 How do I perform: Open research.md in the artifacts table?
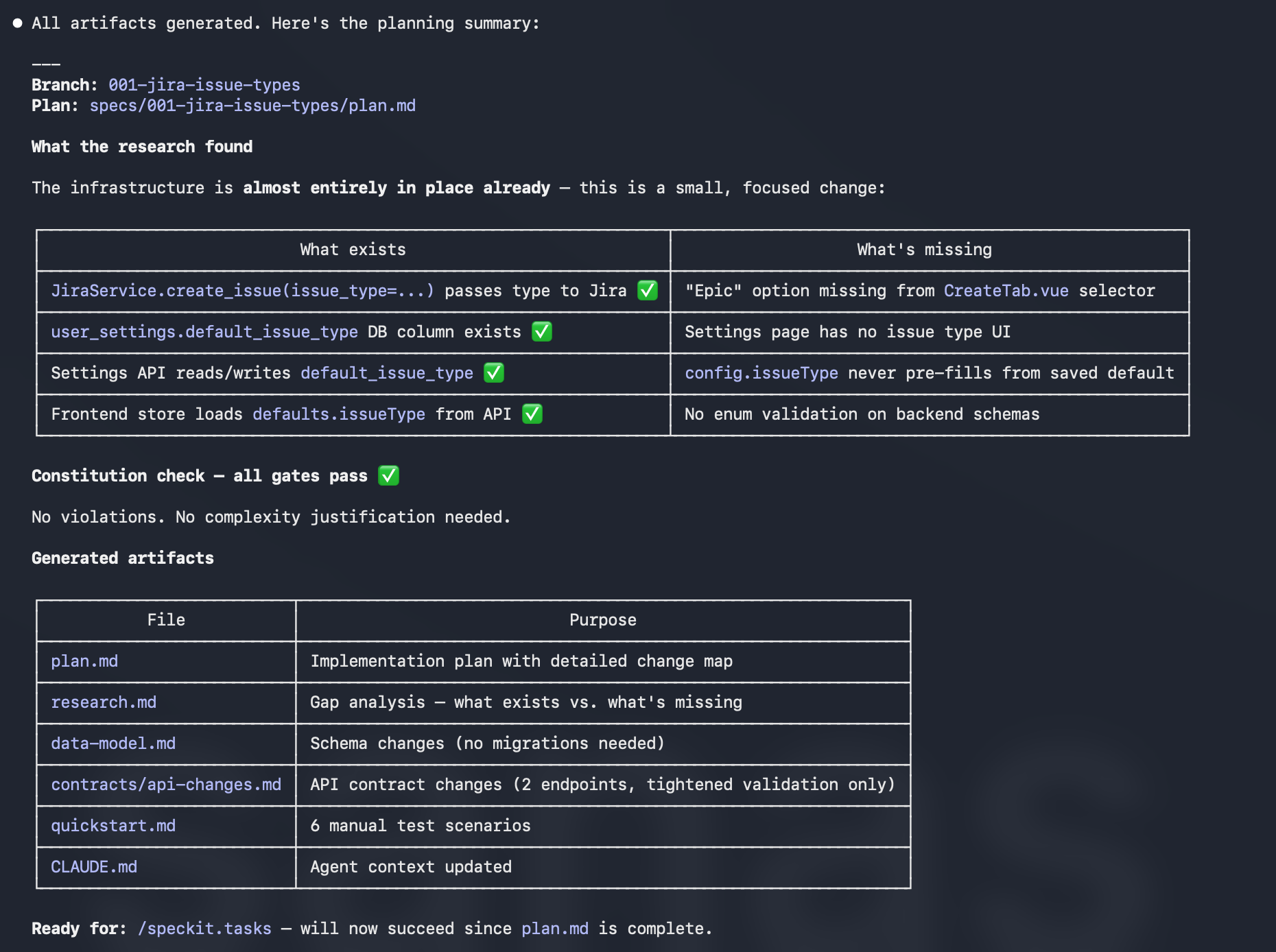click(104, 702)
